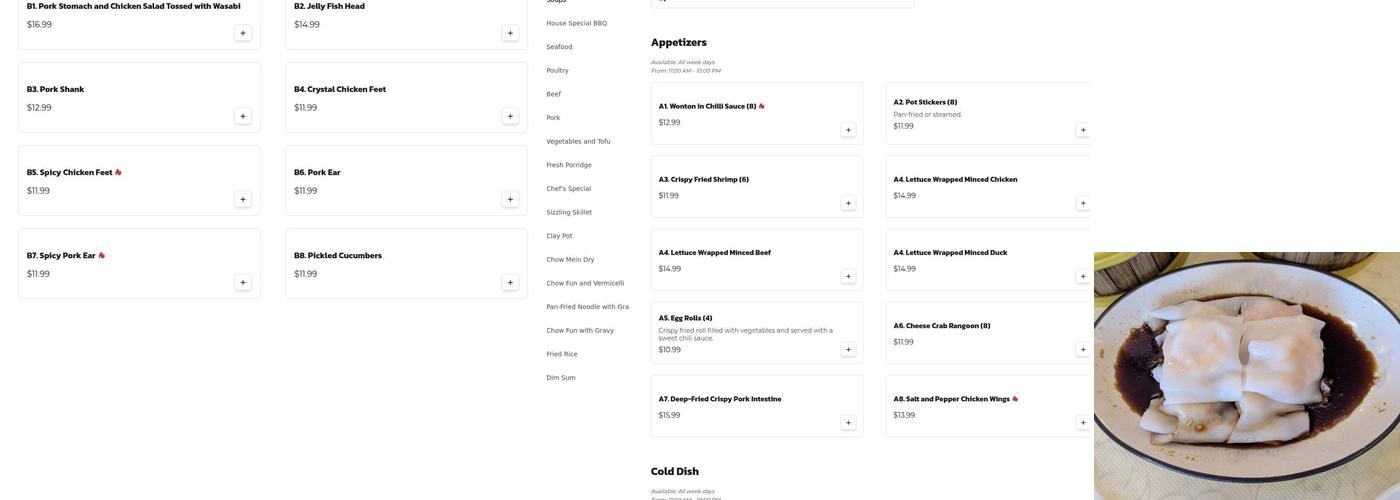Select Seafood in category list
Viewport: 1400px width, 500px height.
click(x=559, y=47)
